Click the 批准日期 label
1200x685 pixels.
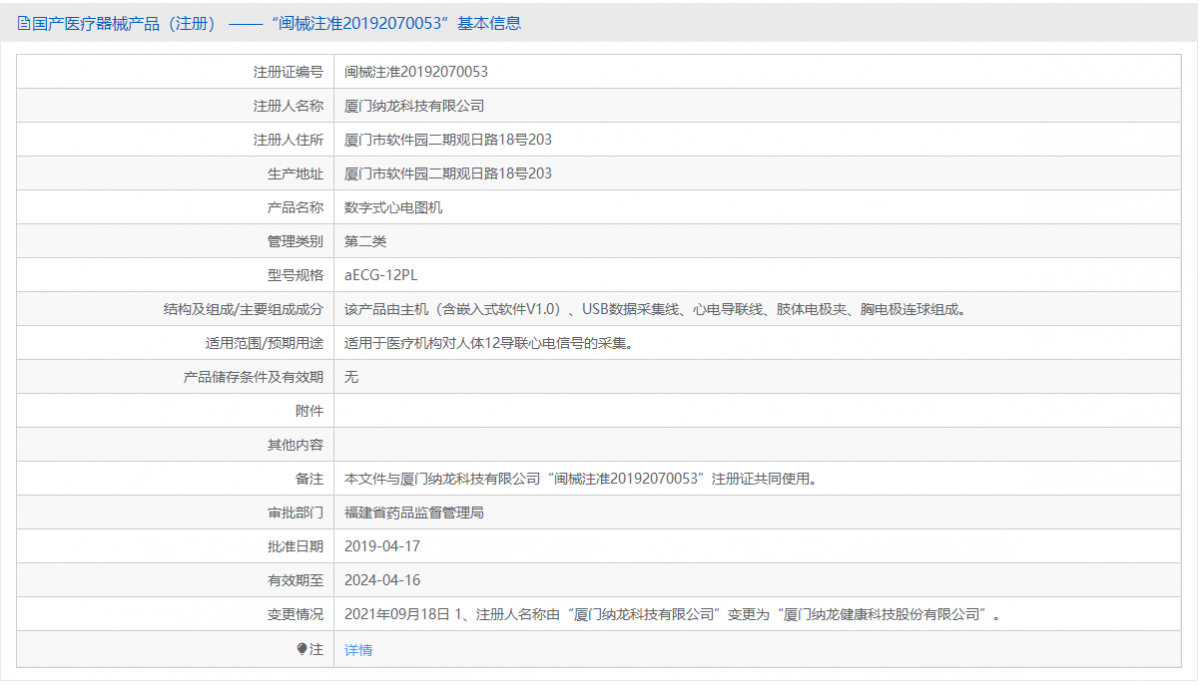click(295, 547)
